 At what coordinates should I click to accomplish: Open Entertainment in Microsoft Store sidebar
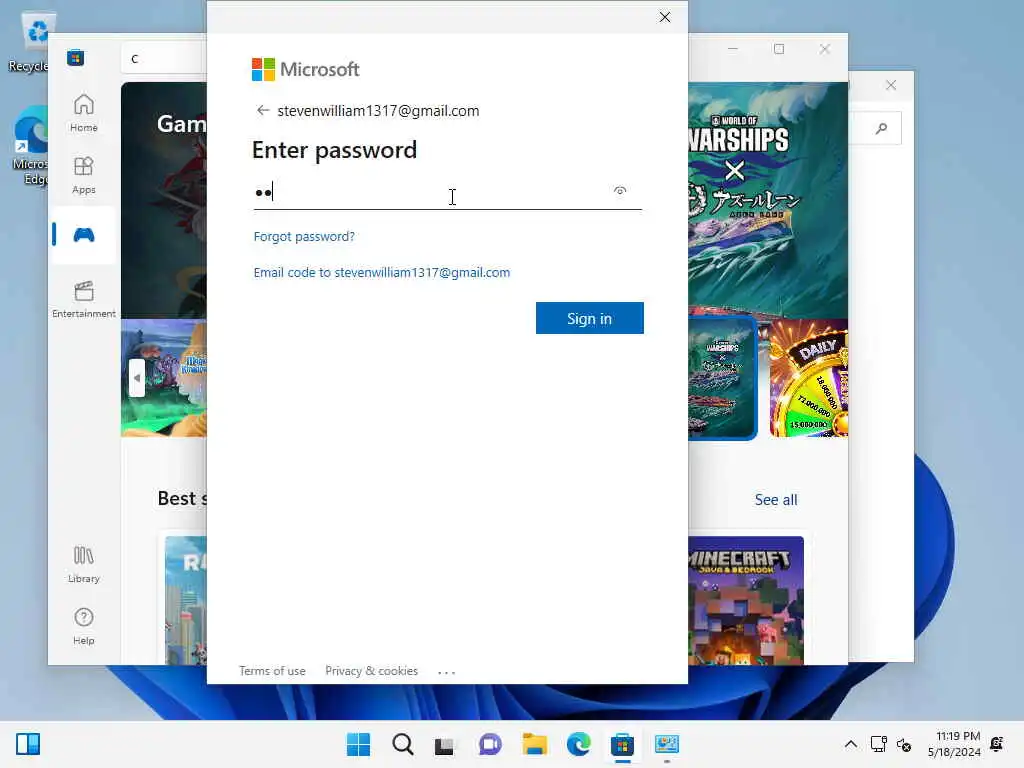[x=84, y=299]
